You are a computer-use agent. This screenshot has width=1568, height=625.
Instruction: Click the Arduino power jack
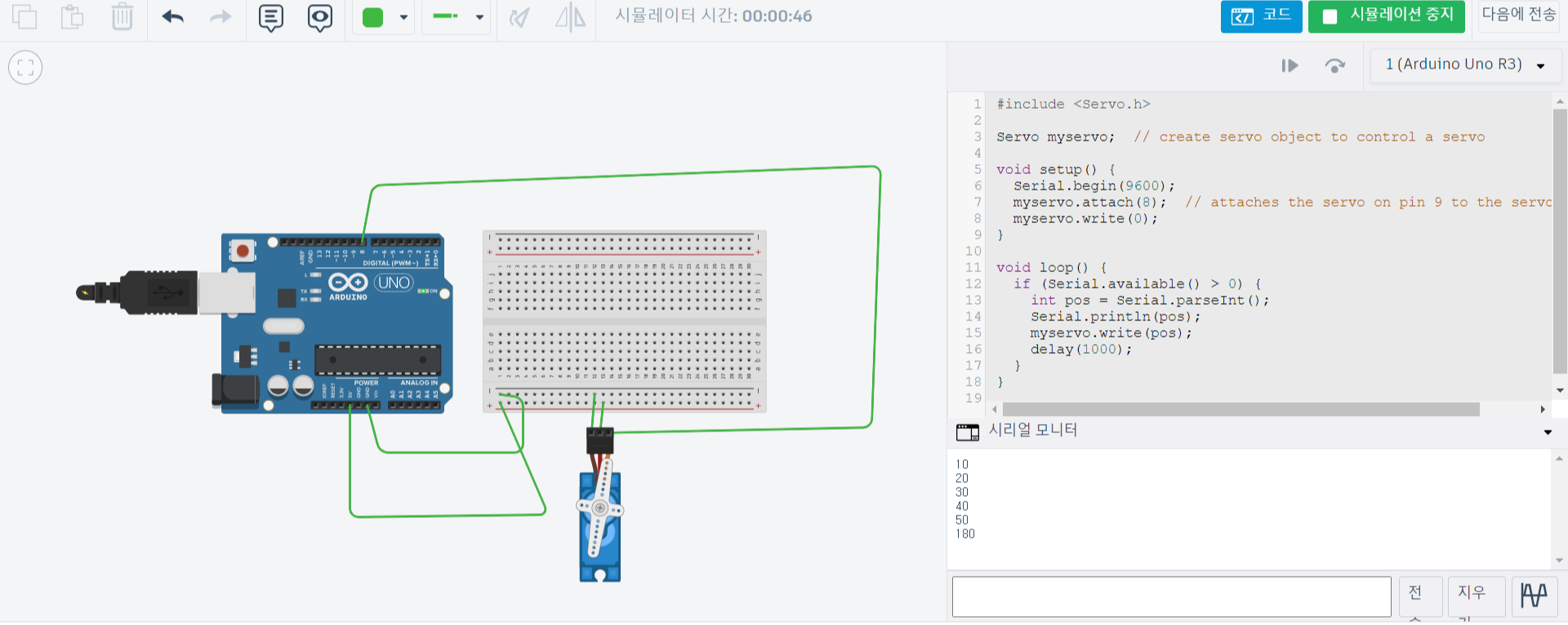coord(234,391)
